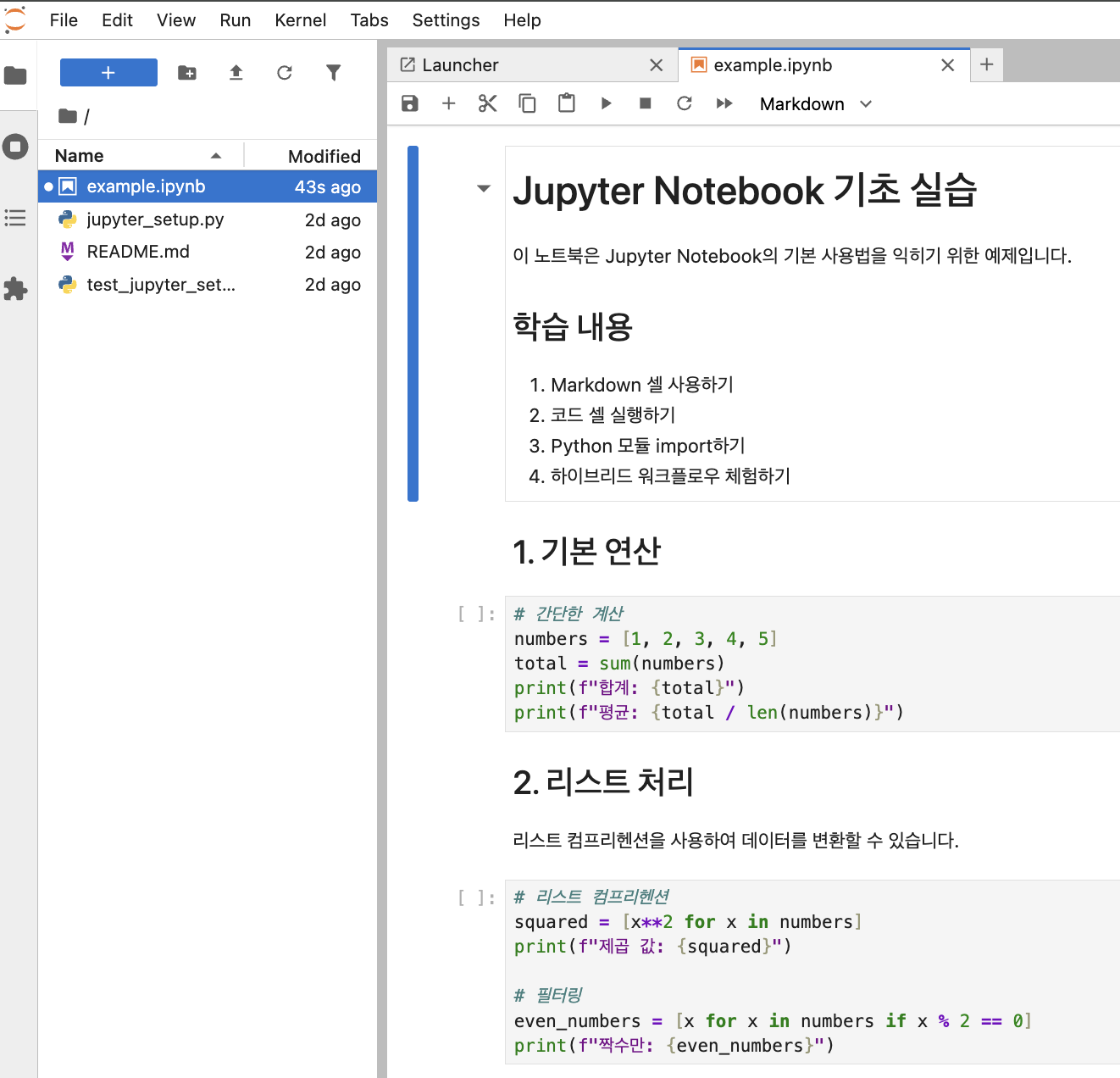Image resolution: width=1120 pixels, height=1078 pixels.
Task: Sort files by the Name column
Action: [x=141, y=156]
